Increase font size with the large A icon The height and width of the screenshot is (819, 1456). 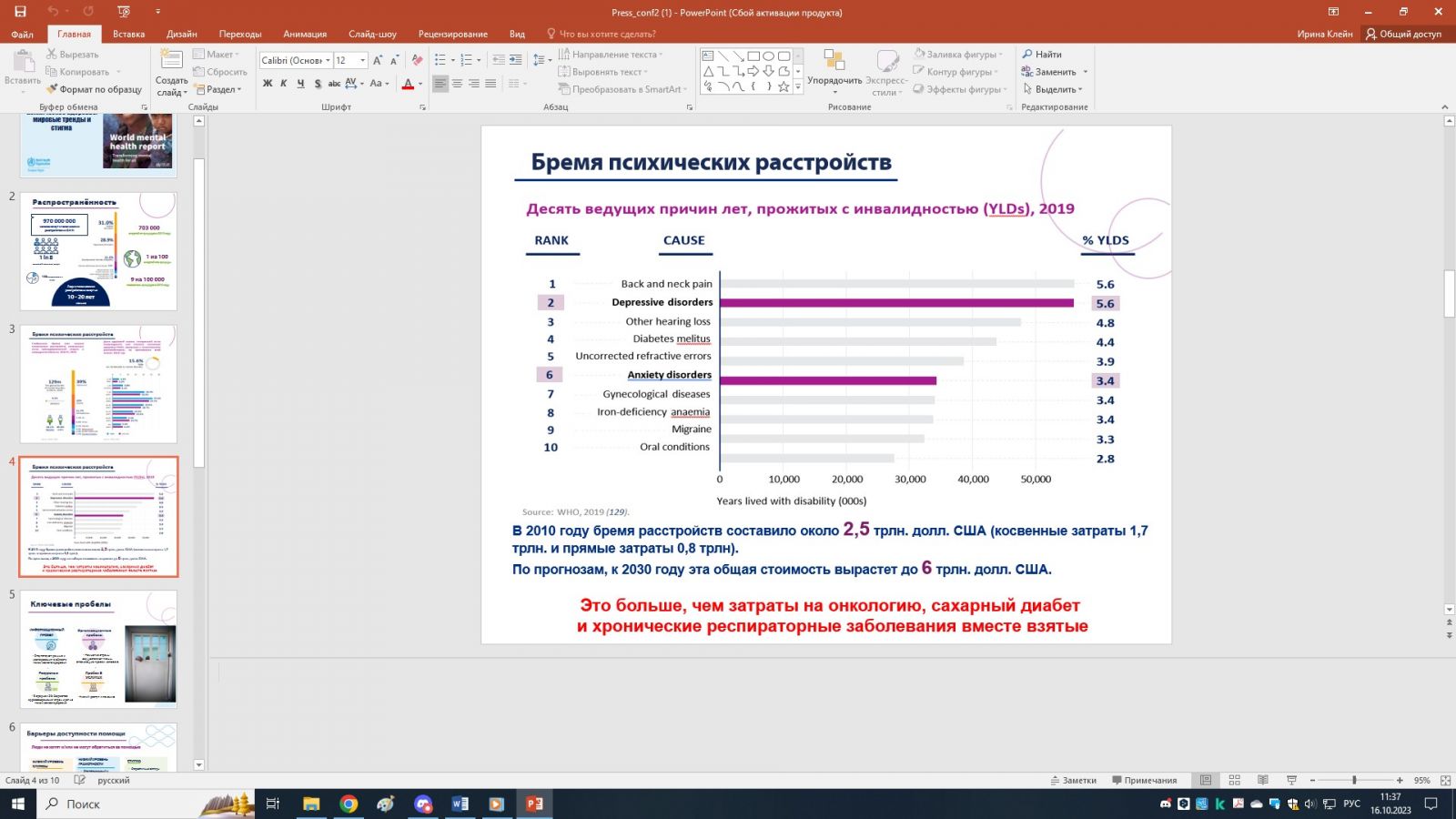[379, 60]
